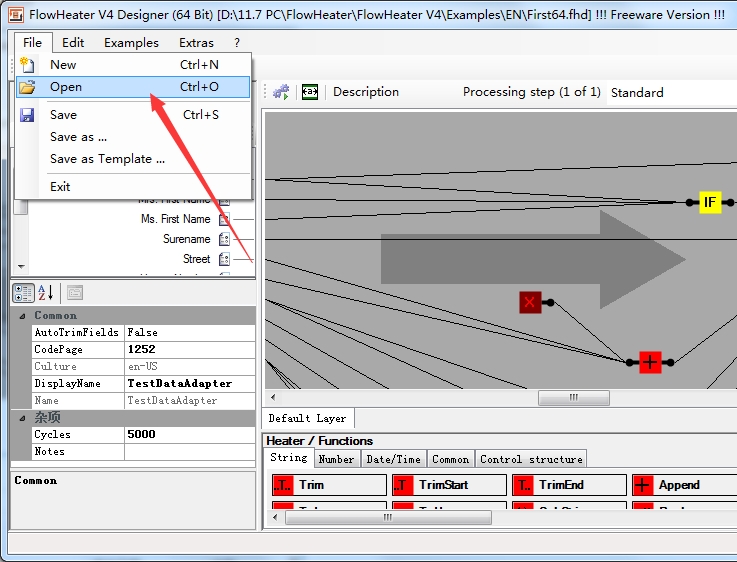Click the canvas horizontal scrollbar thumb
The width and height of the screenshot is (737, 562).
pyautogui.click(x=574, y=398)
